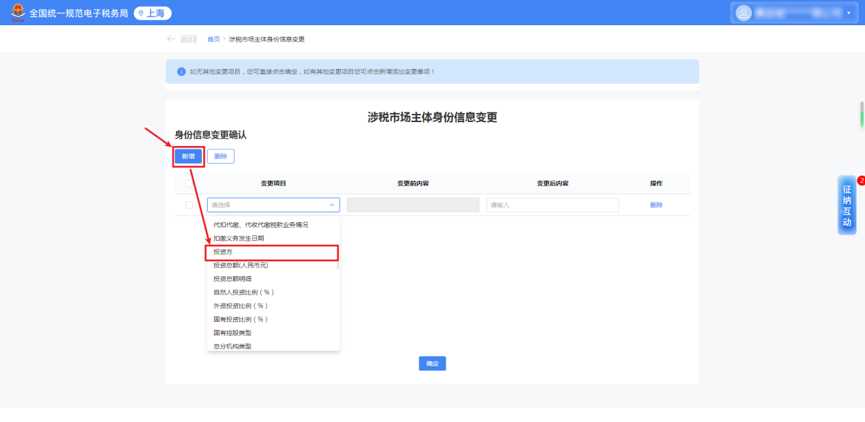
Task: Open the 请选择 变更项目 dropdown
Action: 274,205
